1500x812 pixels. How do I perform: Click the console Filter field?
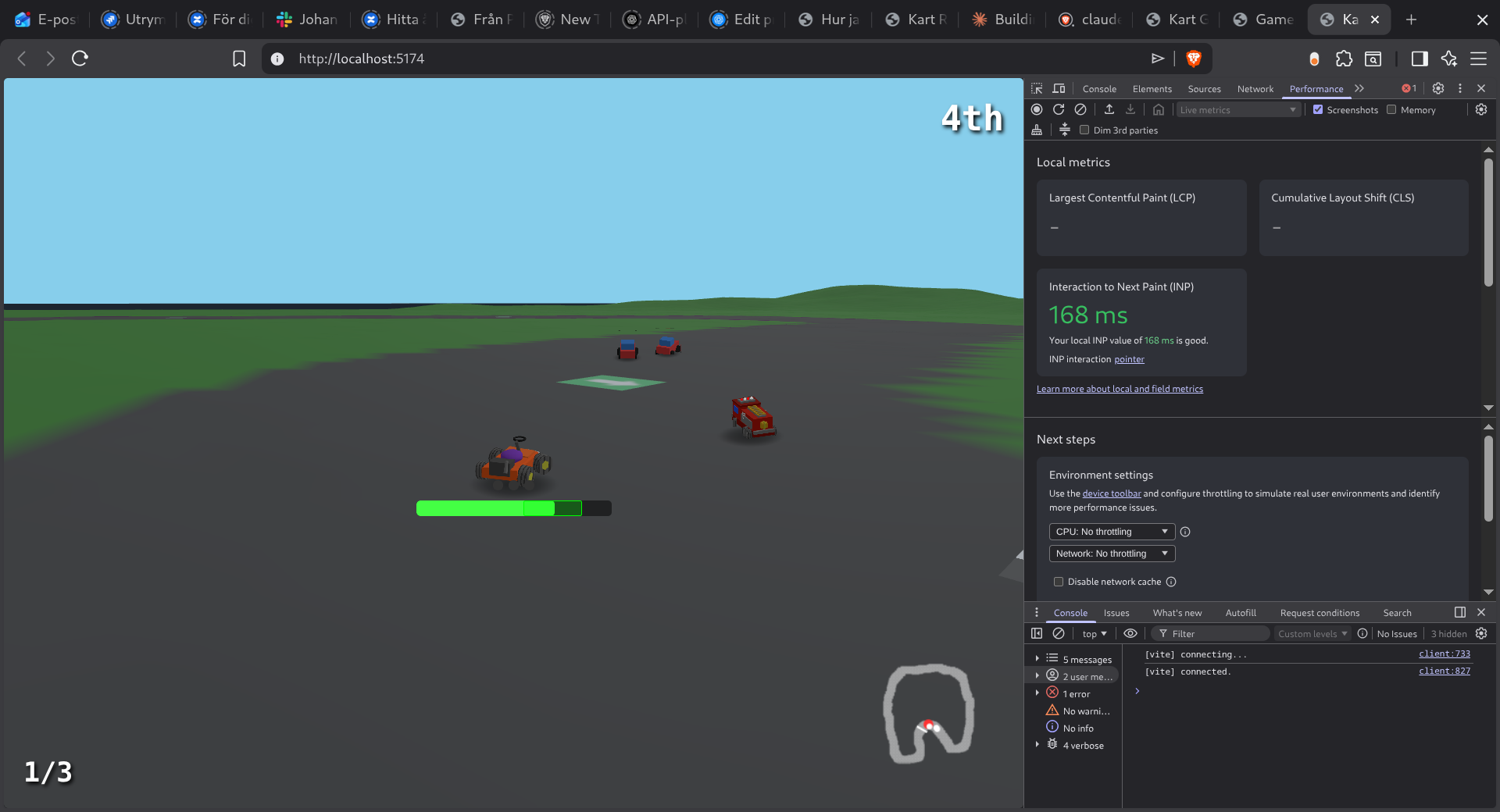coord(1211,633)
